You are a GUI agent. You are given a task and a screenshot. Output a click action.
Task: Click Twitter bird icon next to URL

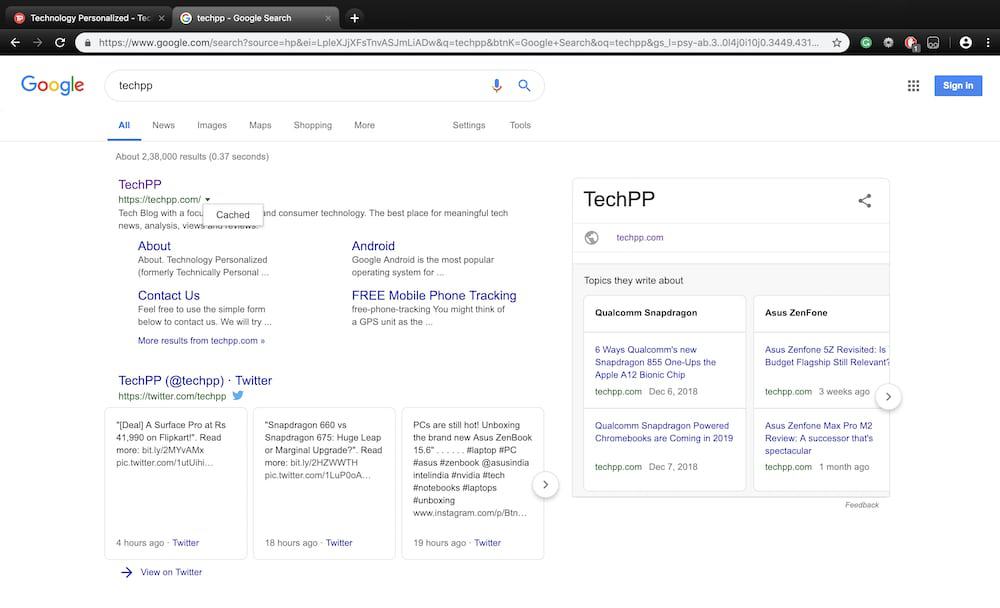[x=238, y=396]
